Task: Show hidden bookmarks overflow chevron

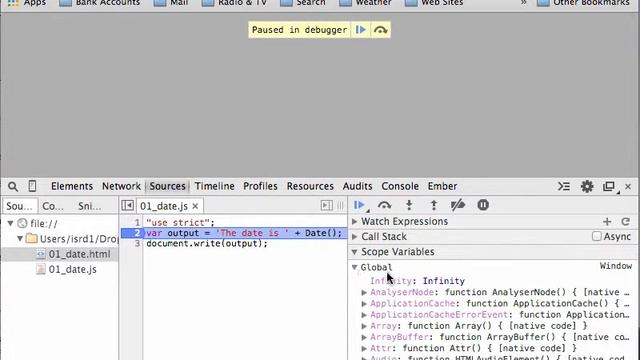Action: tap(524, 2)
